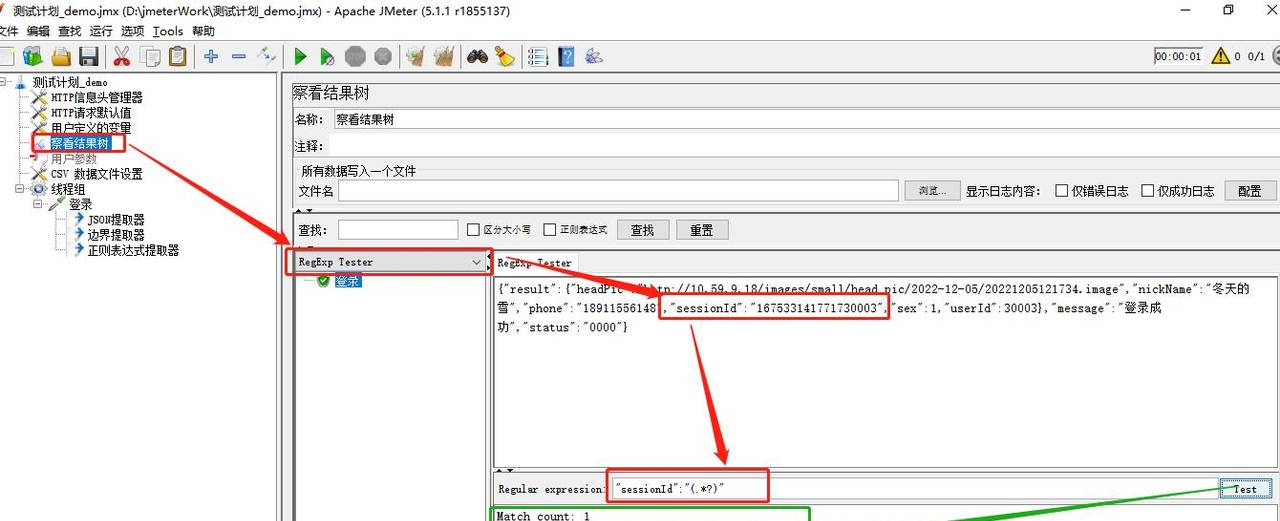The image size is (1280, 521).
Task: Click the Test regex button
Action: 1245,489
